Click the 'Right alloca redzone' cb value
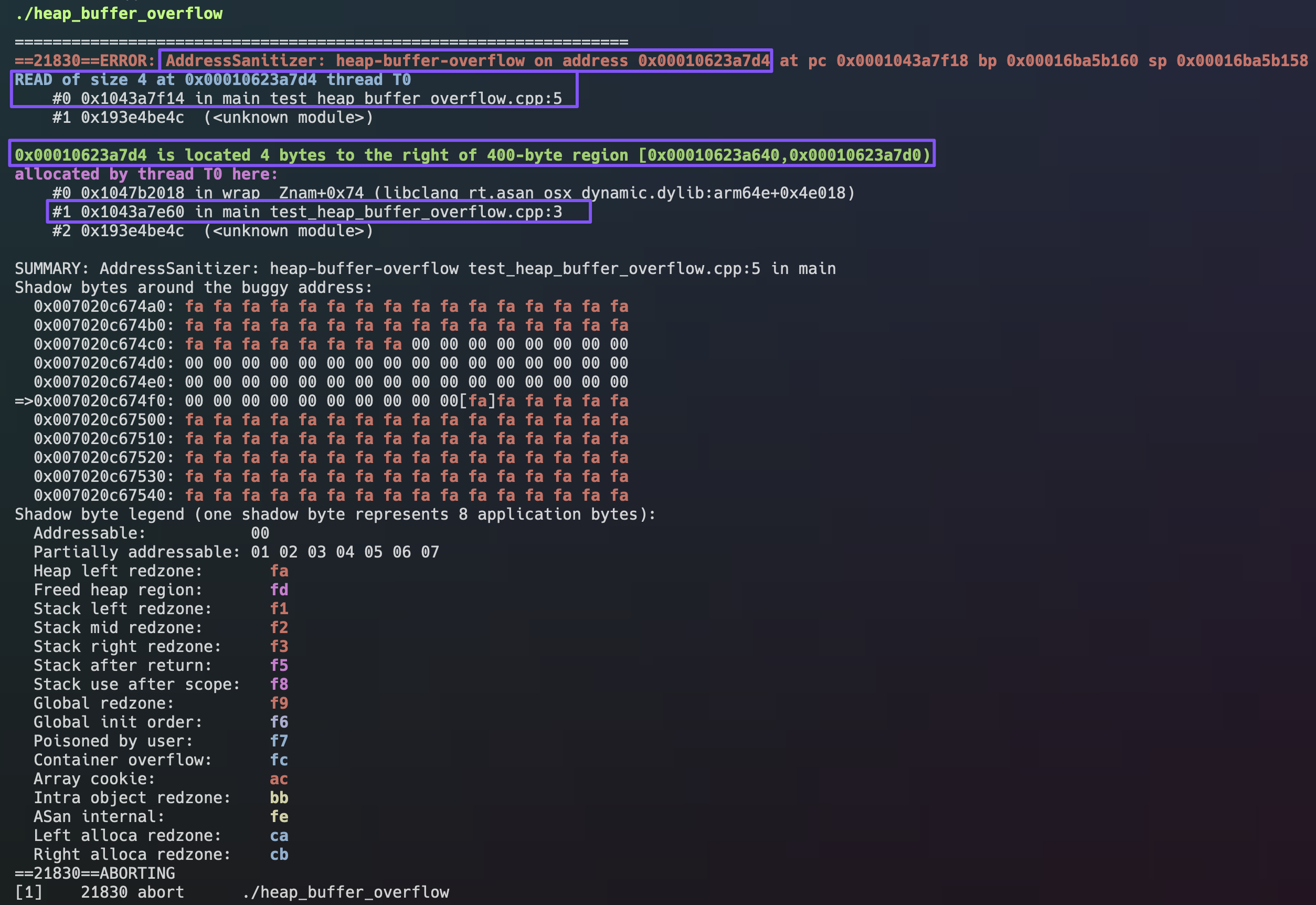This screenshot has height=905, width=1316. point(279,855)
